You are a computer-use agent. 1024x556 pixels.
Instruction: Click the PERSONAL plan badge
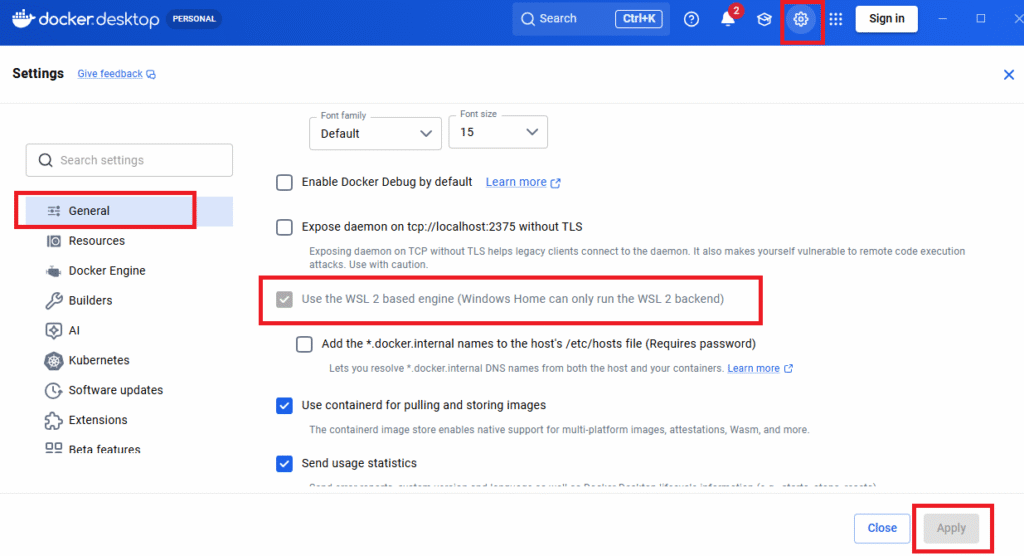(194, 19)
